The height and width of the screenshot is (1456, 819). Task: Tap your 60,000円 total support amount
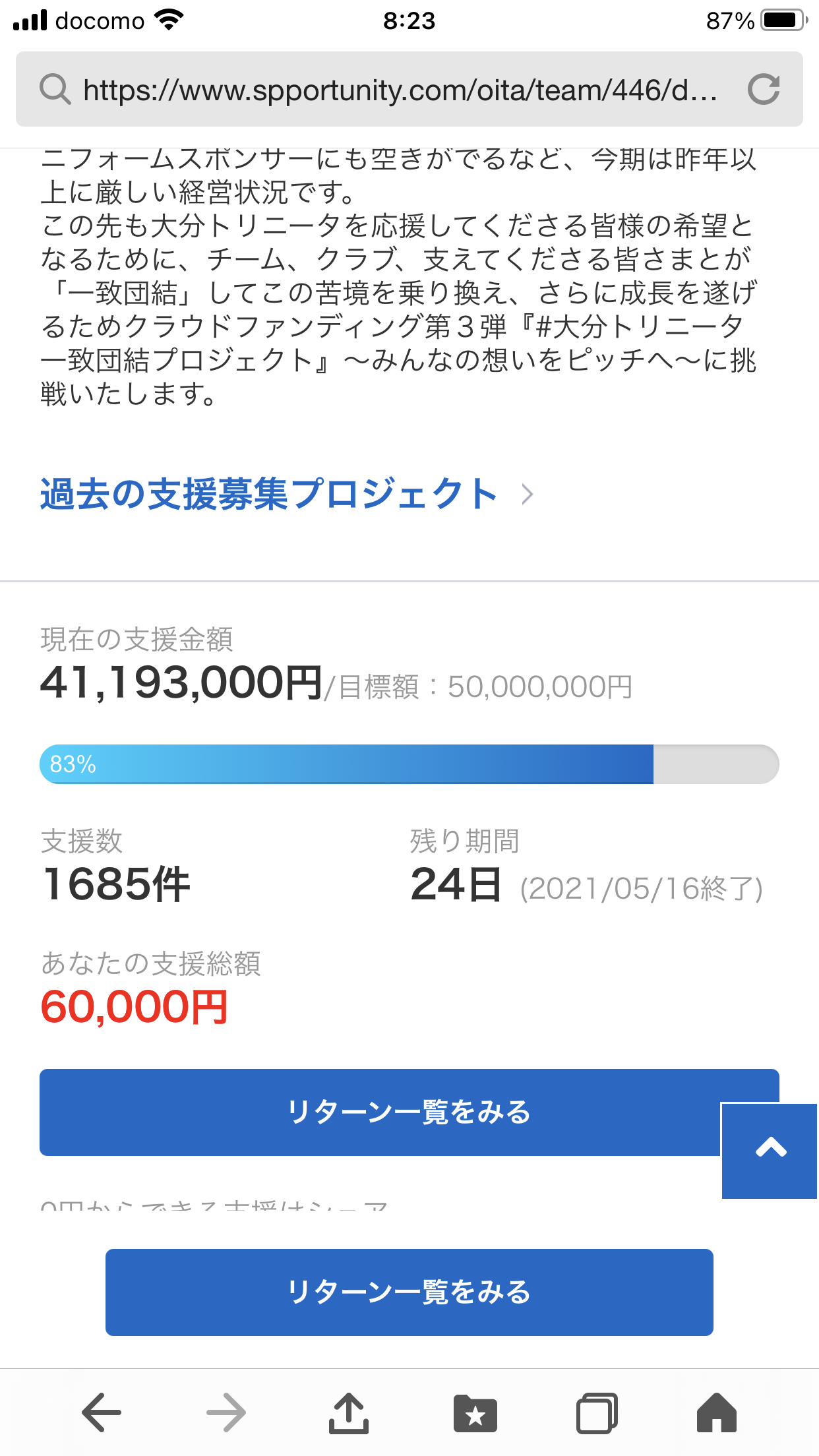pos(135,1007)
